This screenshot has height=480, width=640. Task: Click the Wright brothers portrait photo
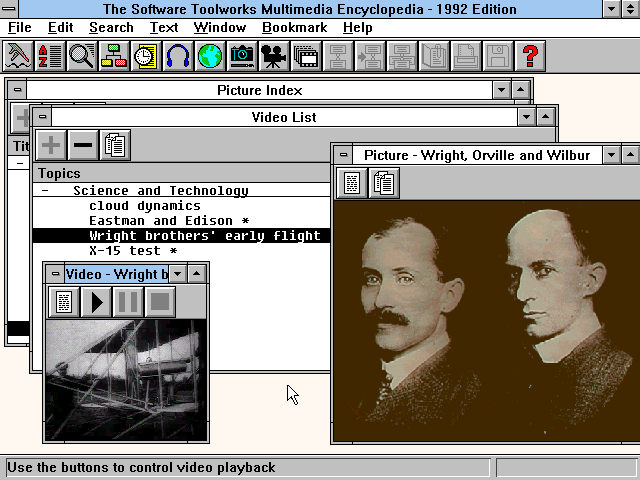[487, 321]
